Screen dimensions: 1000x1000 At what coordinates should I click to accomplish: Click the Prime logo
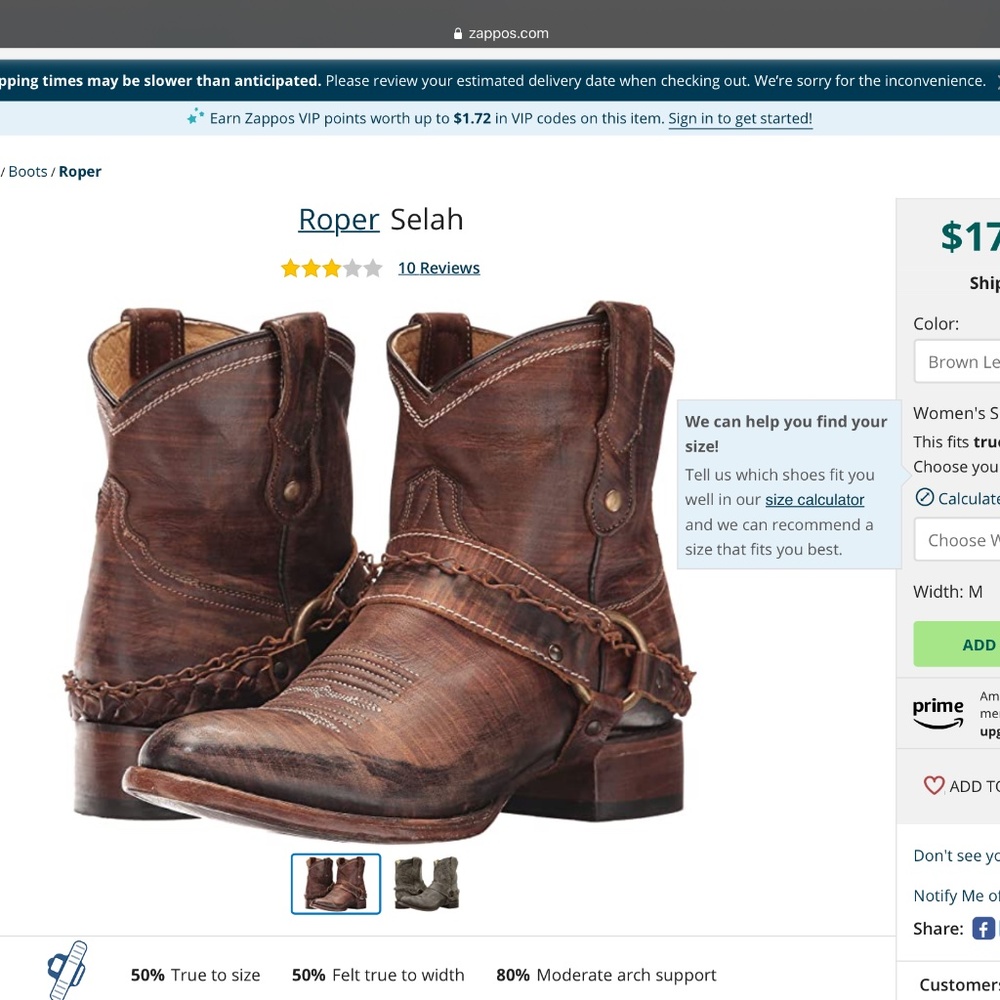[938, 712]
